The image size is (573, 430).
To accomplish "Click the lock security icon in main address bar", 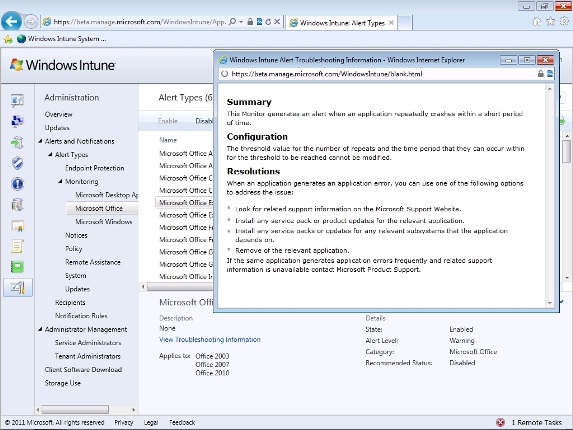I will pos(250,22).
